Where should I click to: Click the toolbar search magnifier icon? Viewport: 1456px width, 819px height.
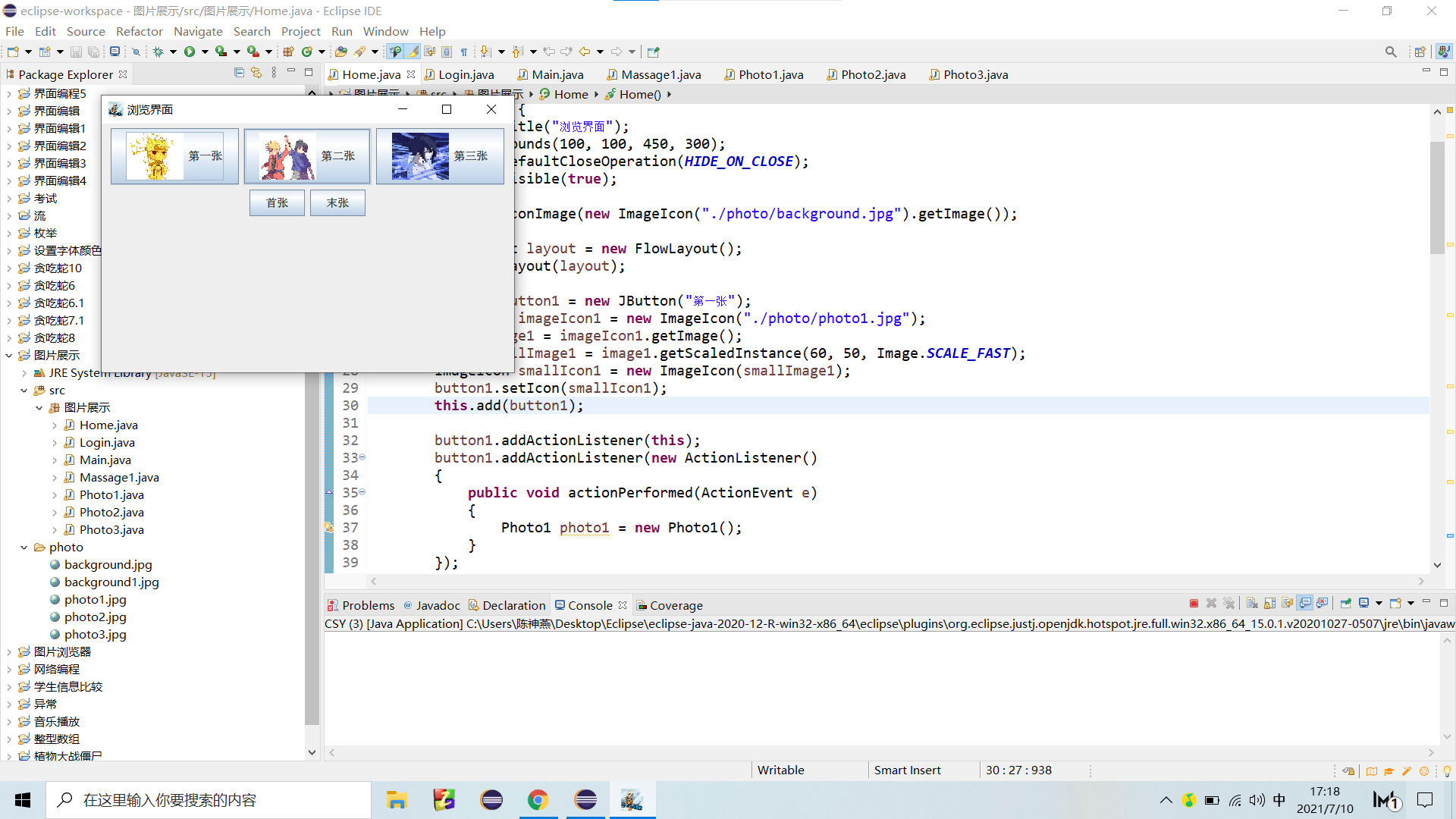click(1391, 52)
